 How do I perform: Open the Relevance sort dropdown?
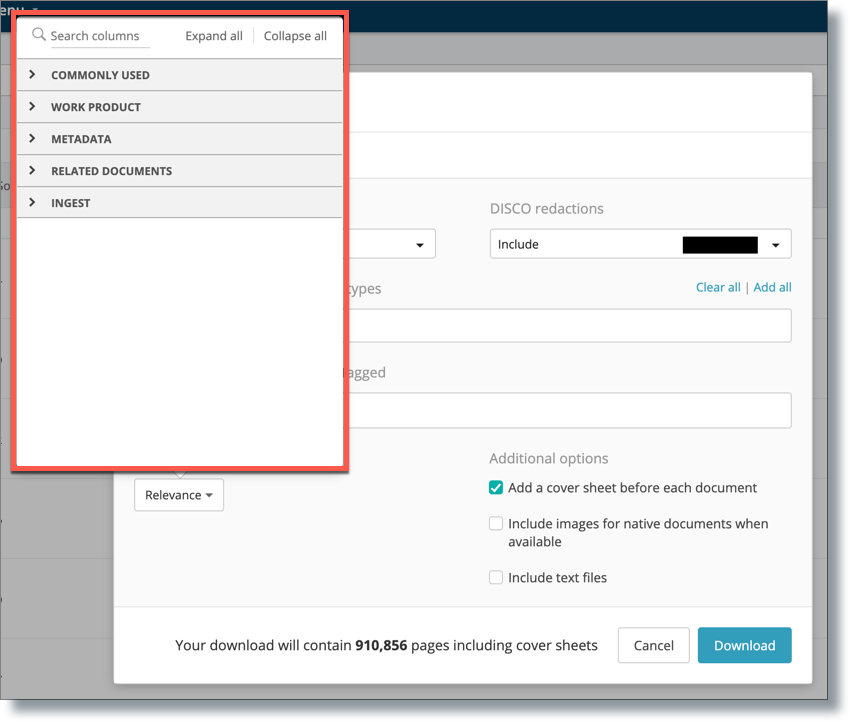point(179,495)
